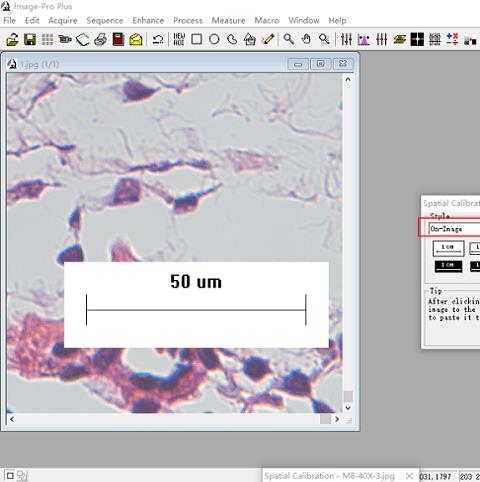Select the Zoom magnifier tool
This screenshot has height=482, width=480.
[289, 39]
